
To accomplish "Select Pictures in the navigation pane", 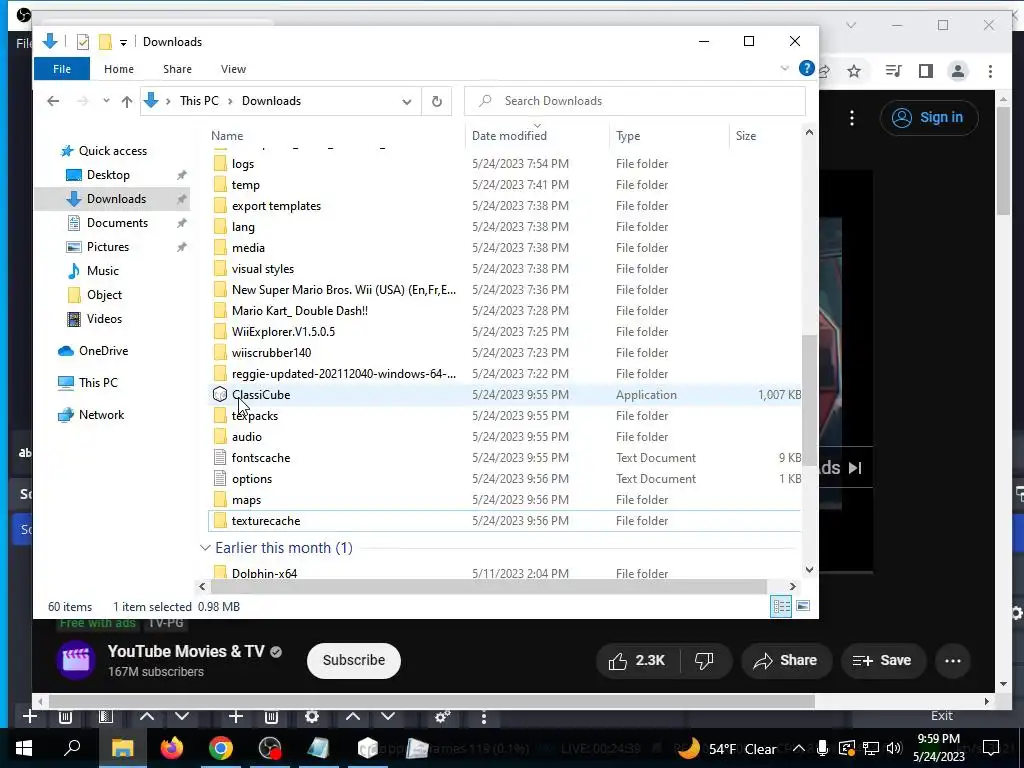I will (108, 247).
